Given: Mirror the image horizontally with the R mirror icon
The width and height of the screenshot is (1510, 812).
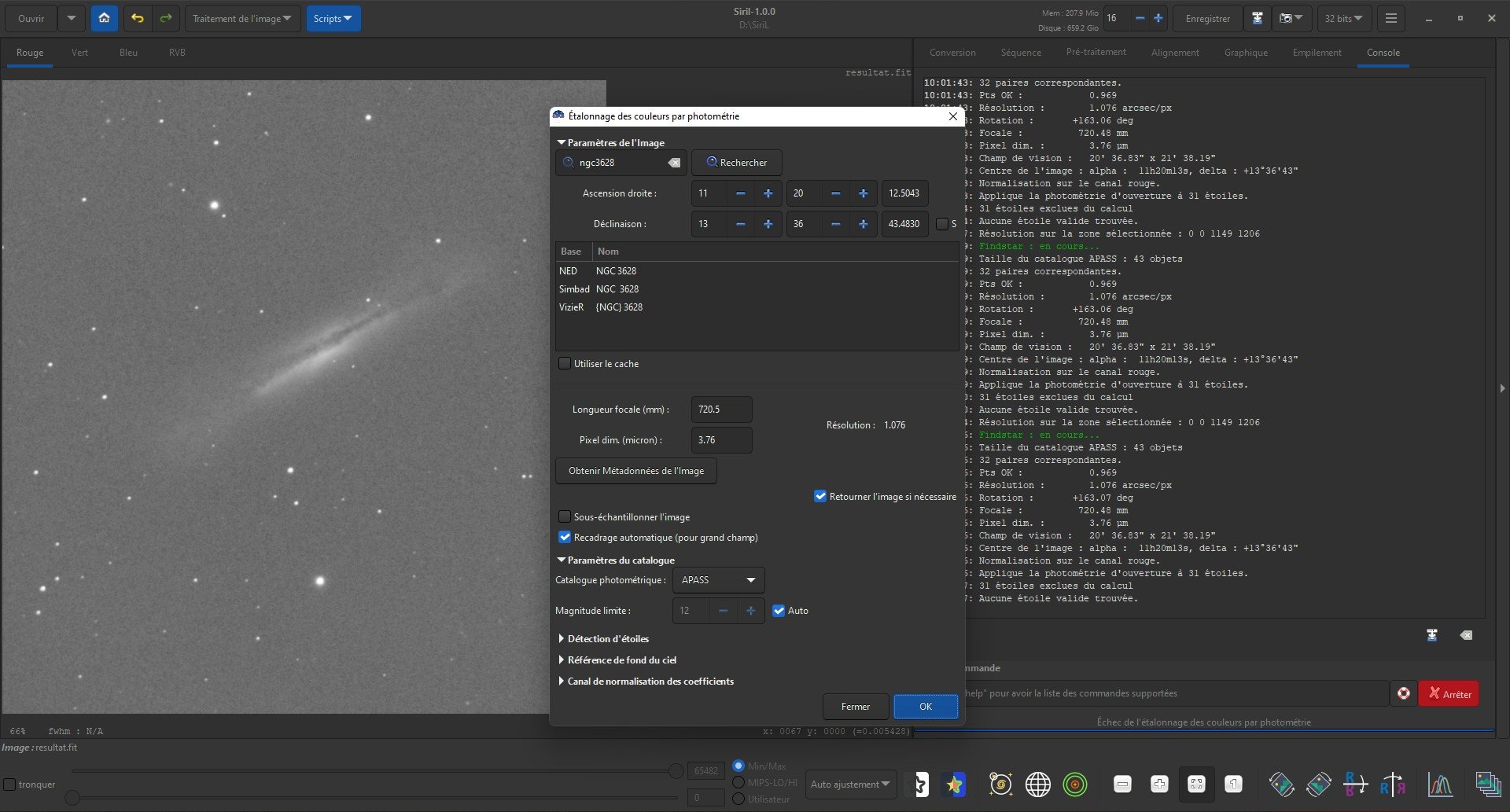Looking at the screenshot, I should click(1393, 784).
